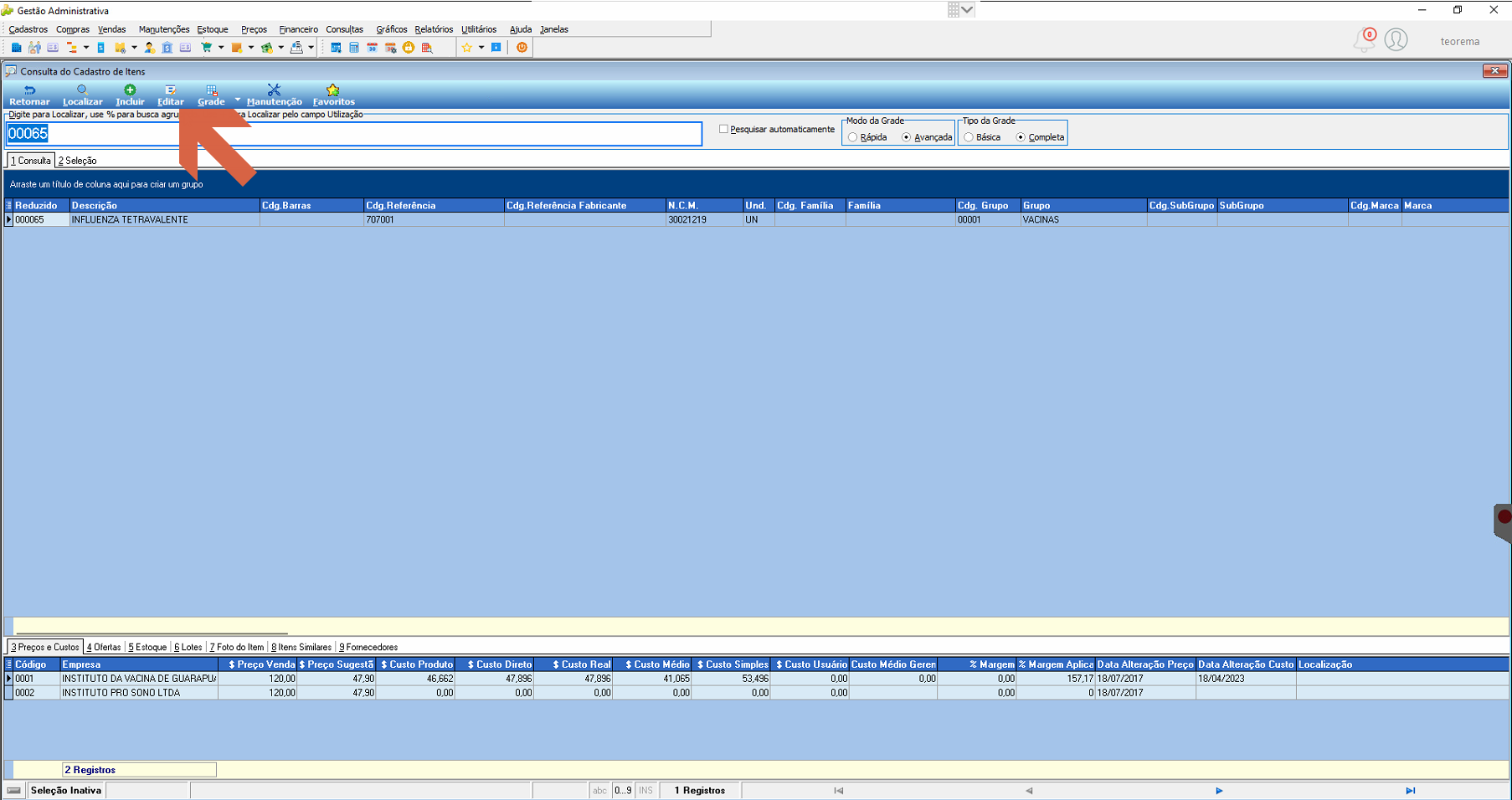The width and height of the screenshot is (1512, 800).
Task: Expand the star favorites dropdown arrow
Action: point(481,48)
